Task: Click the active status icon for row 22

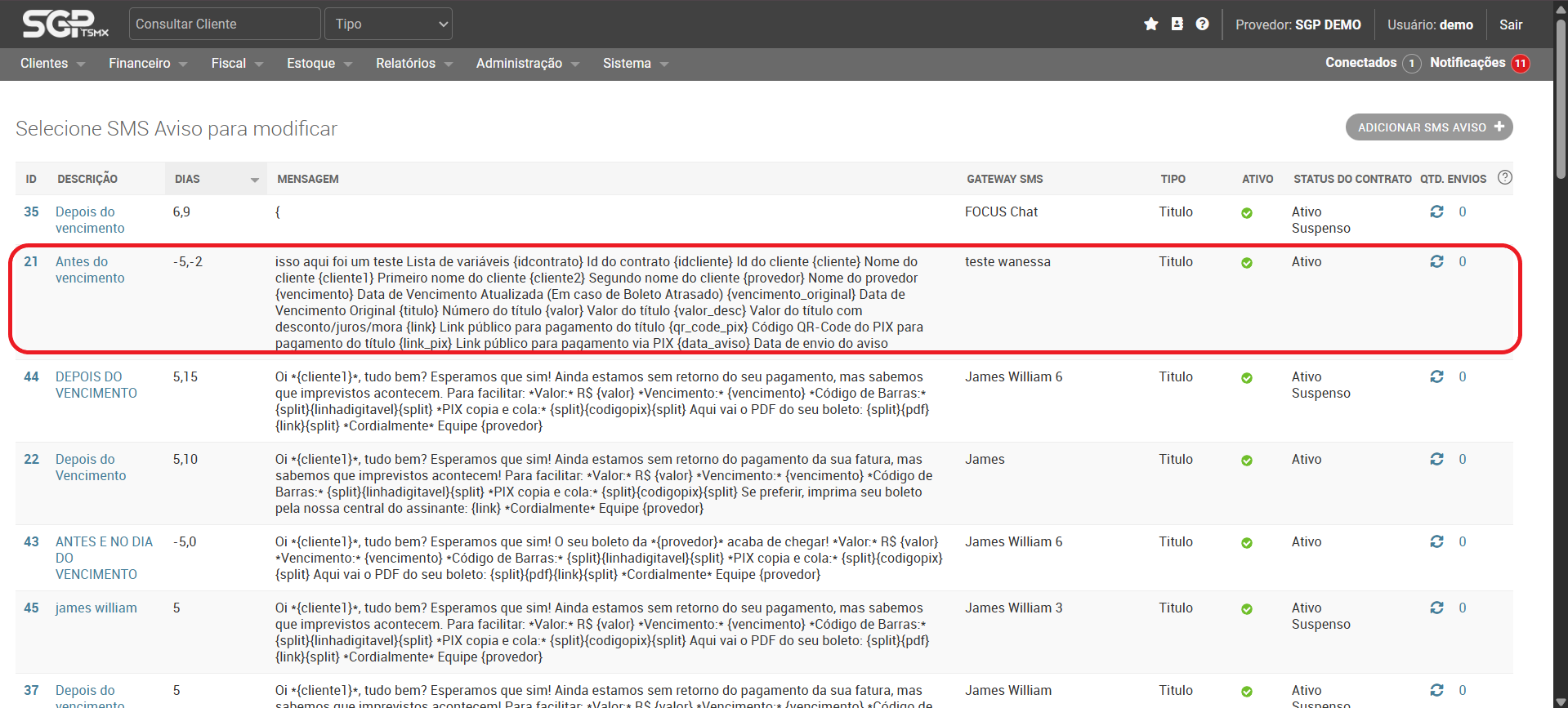Action: coord(1246,461)
